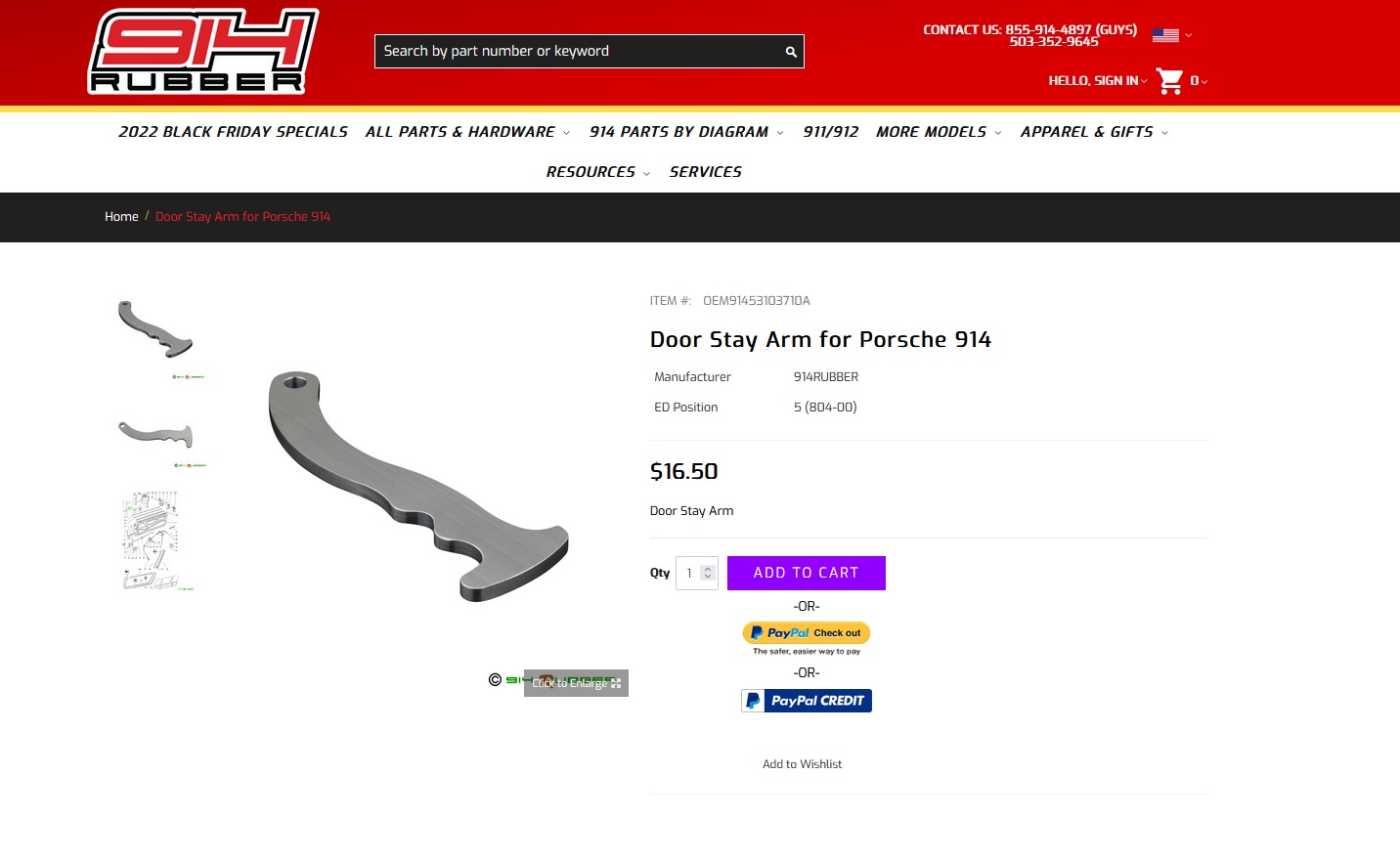Click the Add to Cart button
The width and height of the screenshot is (1400, 861).
point(807,574)
